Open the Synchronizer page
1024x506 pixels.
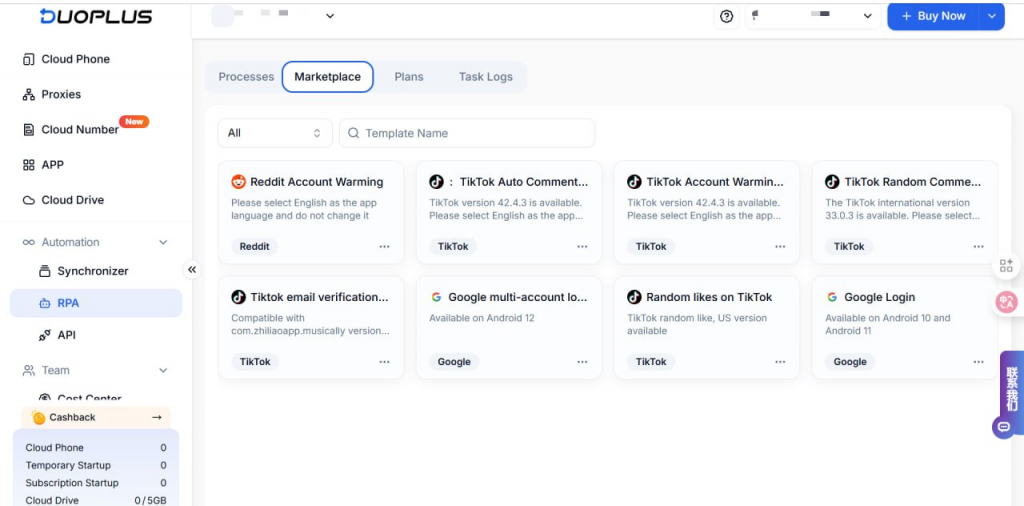point(92,271)
